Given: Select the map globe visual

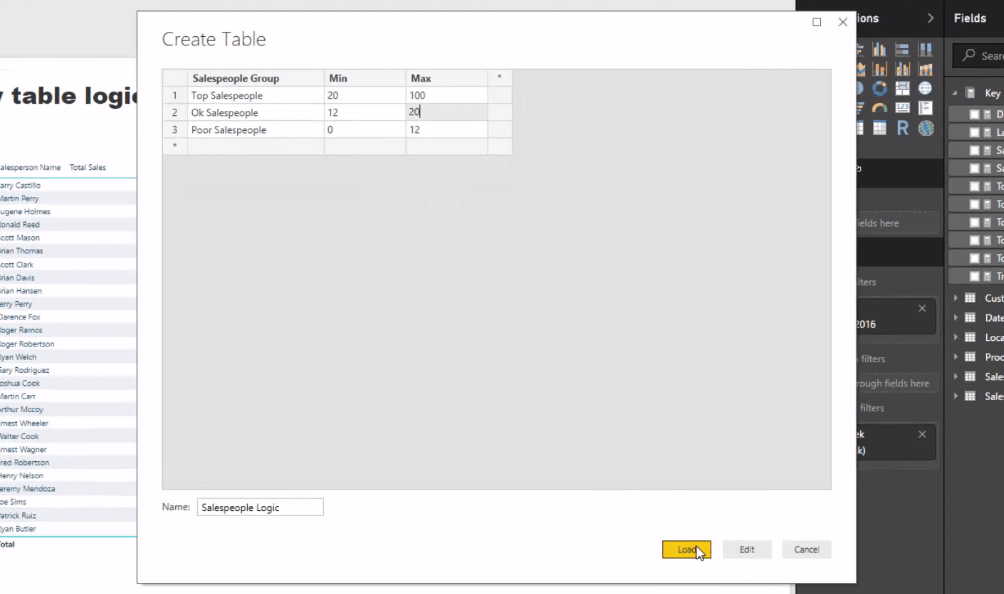Looking at the screenshot, I should pyautogui.click(x=925, y=88).
